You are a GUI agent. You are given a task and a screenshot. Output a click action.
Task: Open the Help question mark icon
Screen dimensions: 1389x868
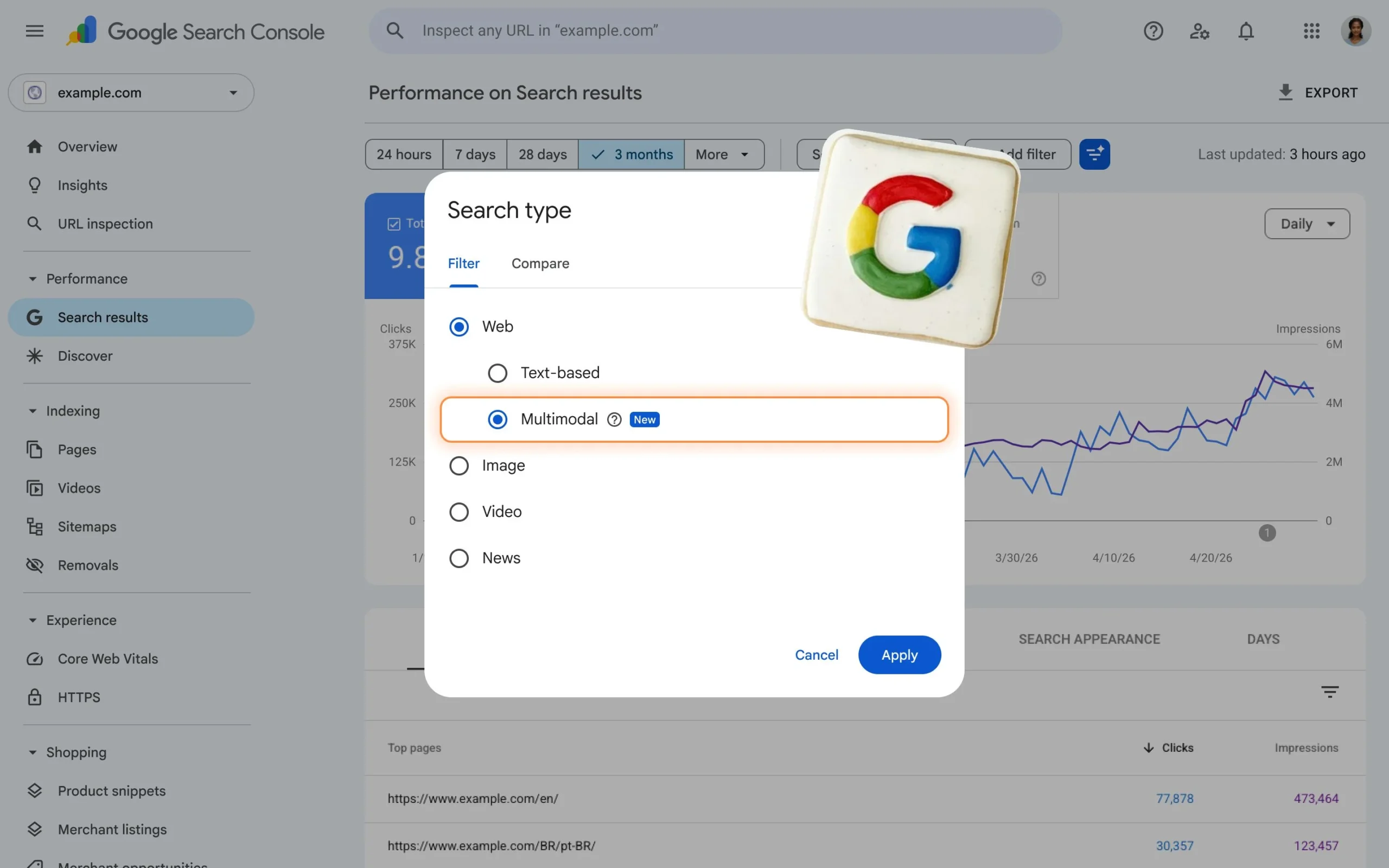pos(1153,31)
